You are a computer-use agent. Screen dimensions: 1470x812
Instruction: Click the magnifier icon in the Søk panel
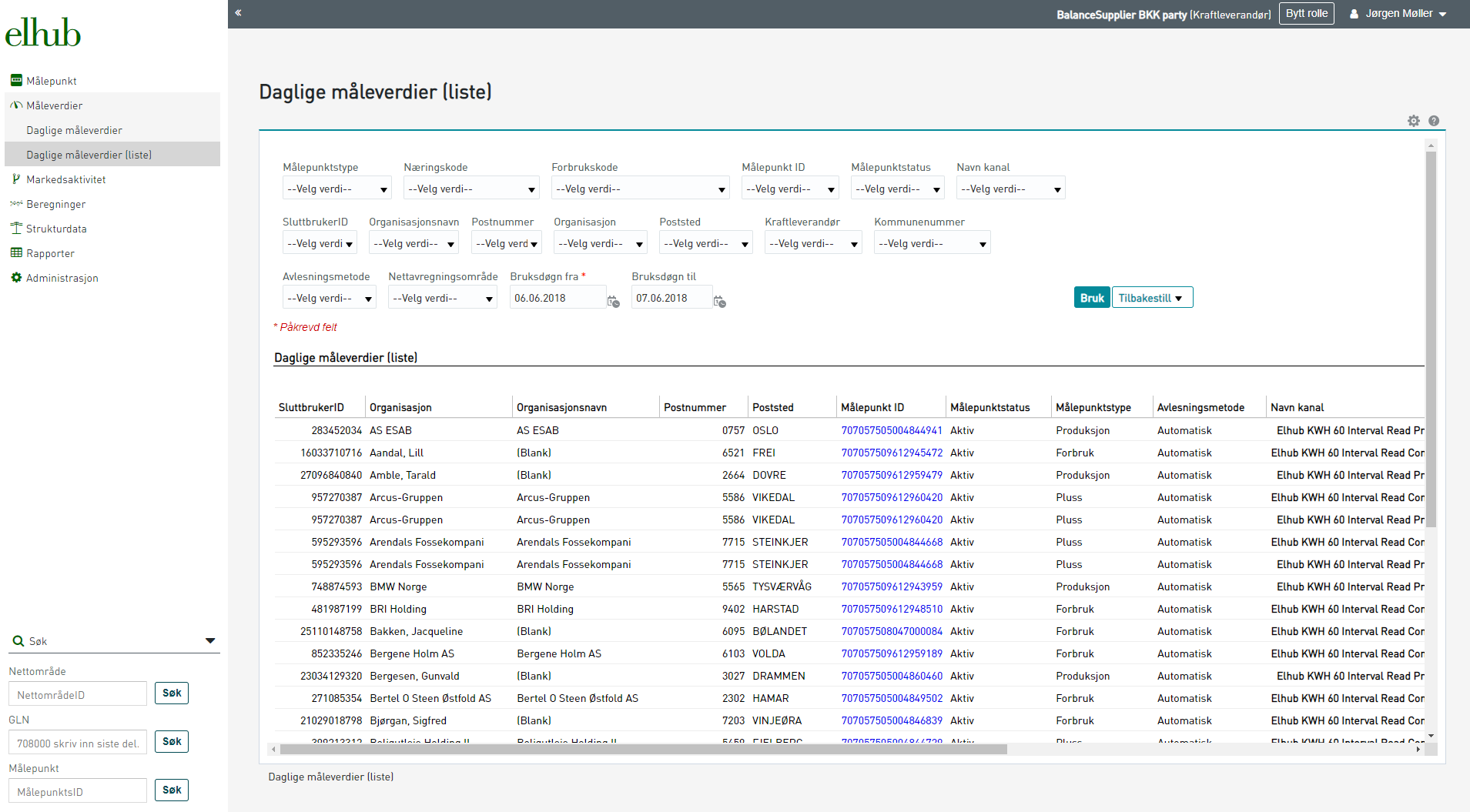point(18,640)
